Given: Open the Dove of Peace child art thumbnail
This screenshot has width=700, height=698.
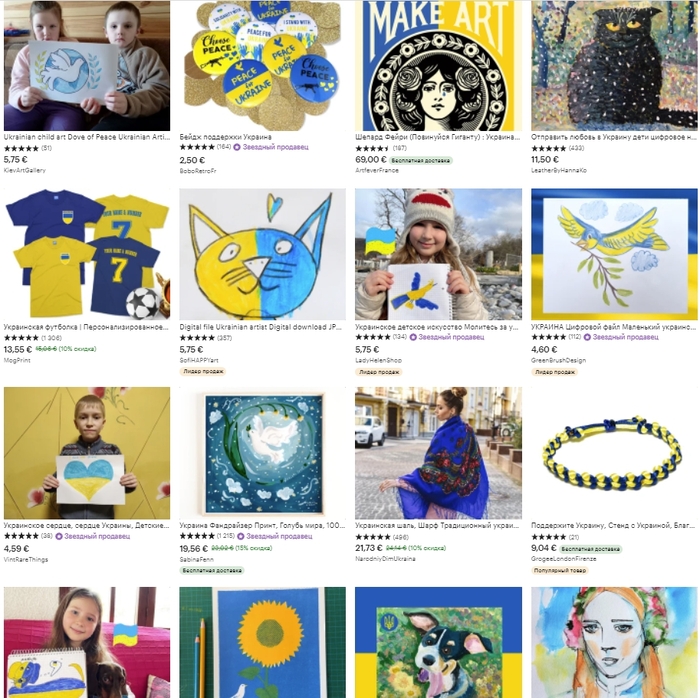Looking at the screenshot, I should click(x=87, y=66).
